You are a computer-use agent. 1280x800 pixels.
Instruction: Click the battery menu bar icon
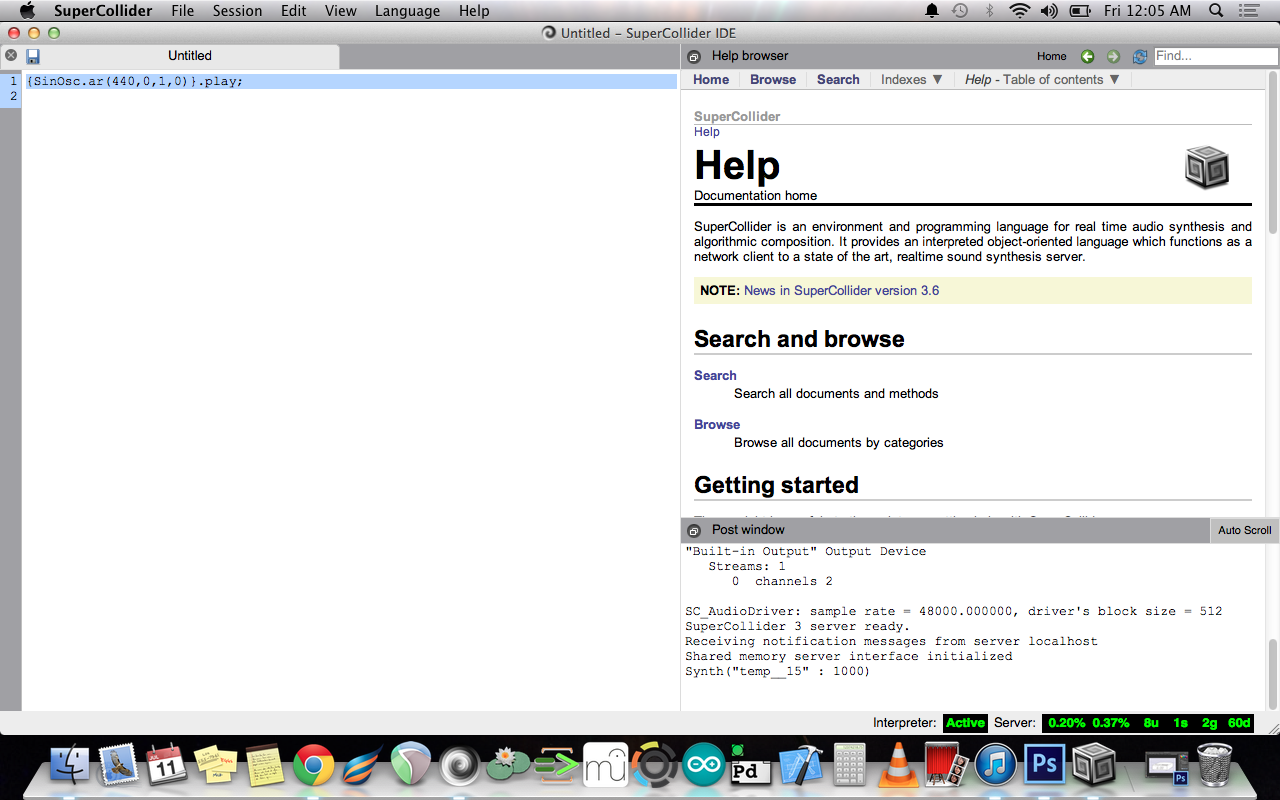[x=1080, y=11]
